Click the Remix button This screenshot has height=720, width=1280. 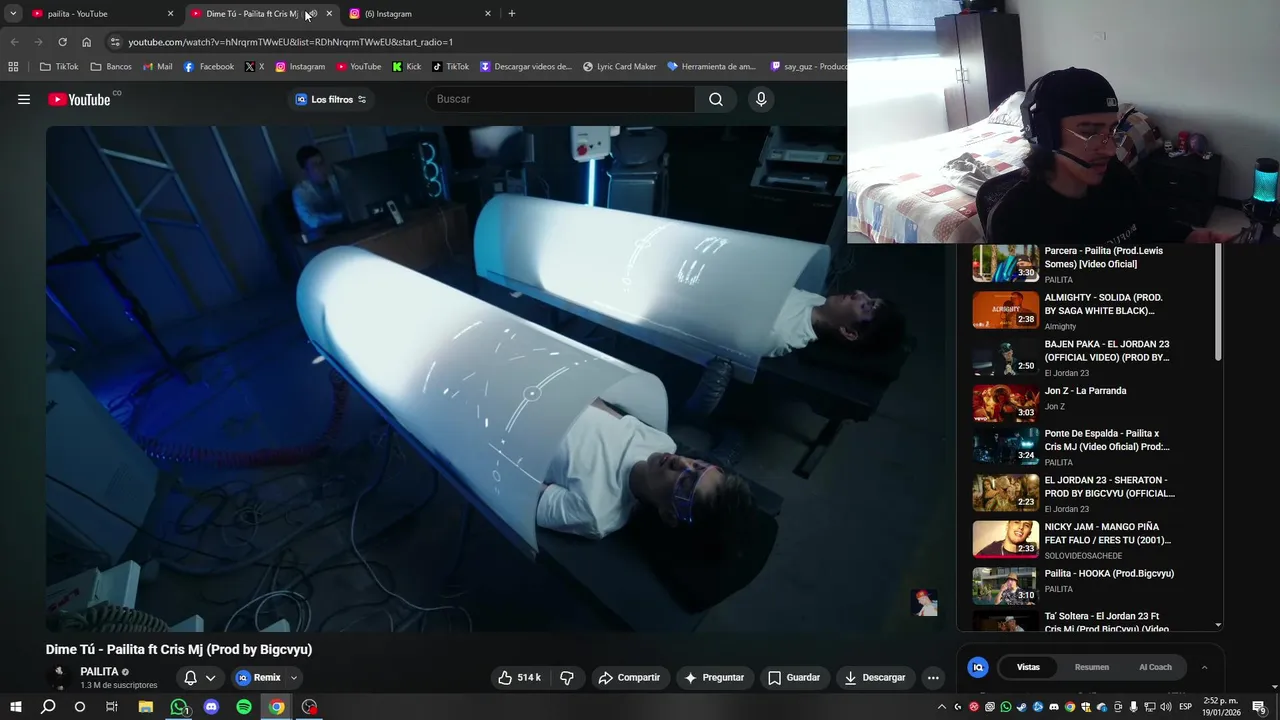(259, 677)
